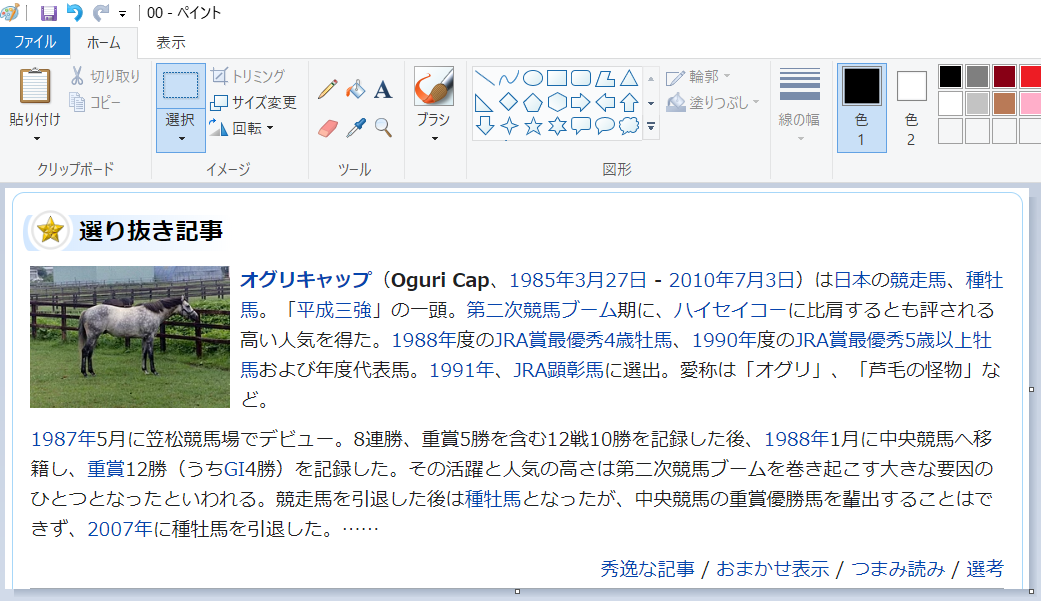Select the Pencil tool
The image size is (1041, 601).
click(x=328, y=90)
